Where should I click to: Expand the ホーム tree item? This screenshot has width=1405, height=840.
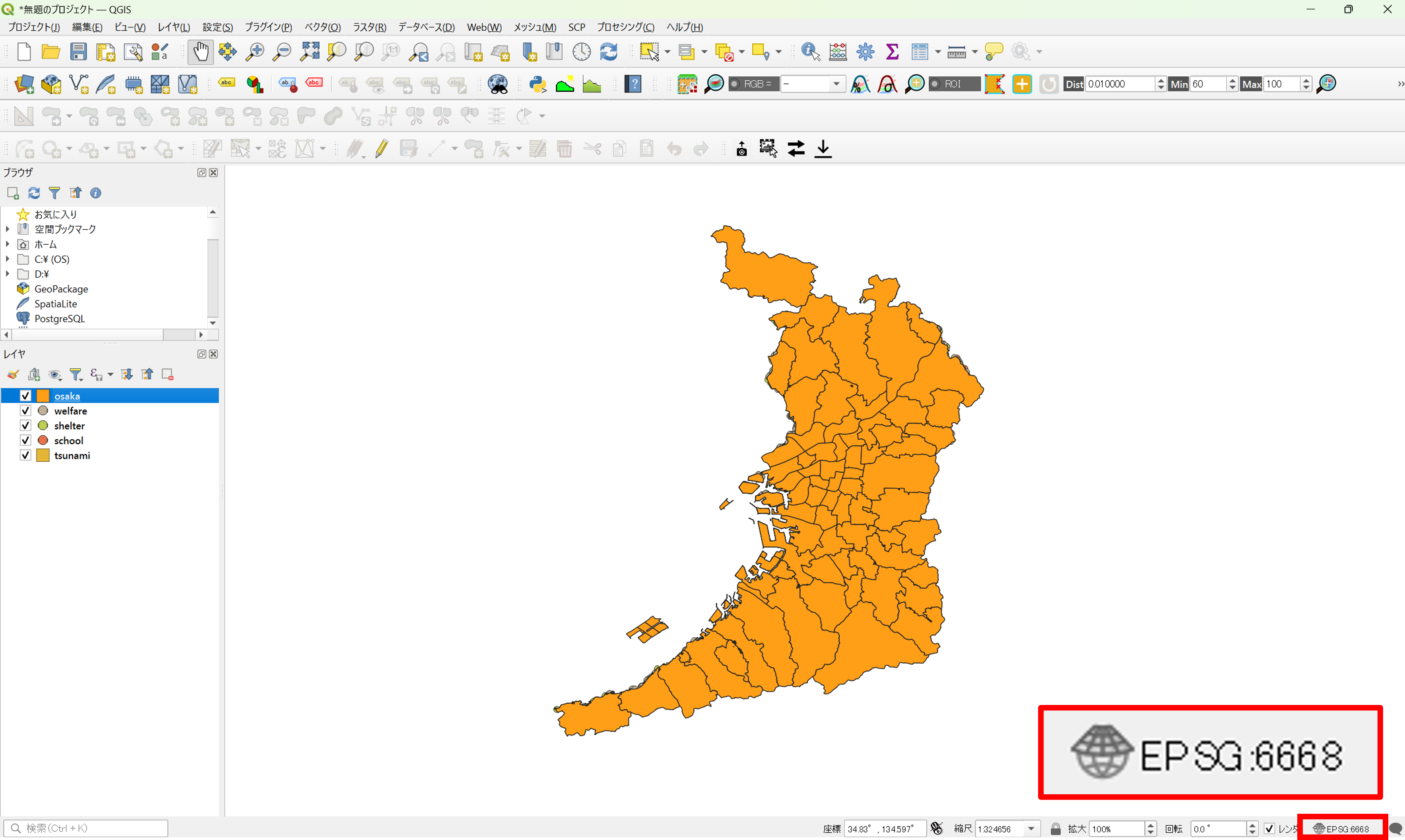[x=8, y=244]
